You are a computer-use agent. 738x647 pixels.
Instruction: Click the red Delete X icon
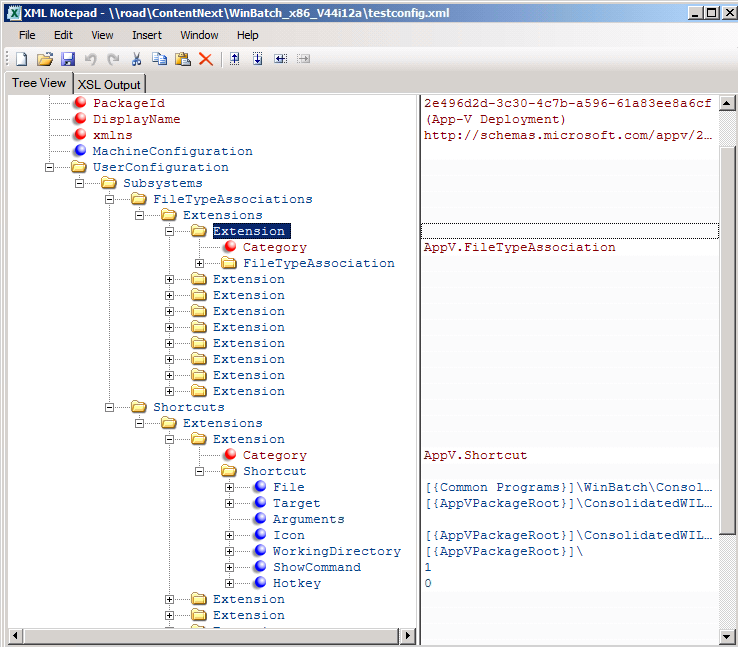(x=206, y=59)
